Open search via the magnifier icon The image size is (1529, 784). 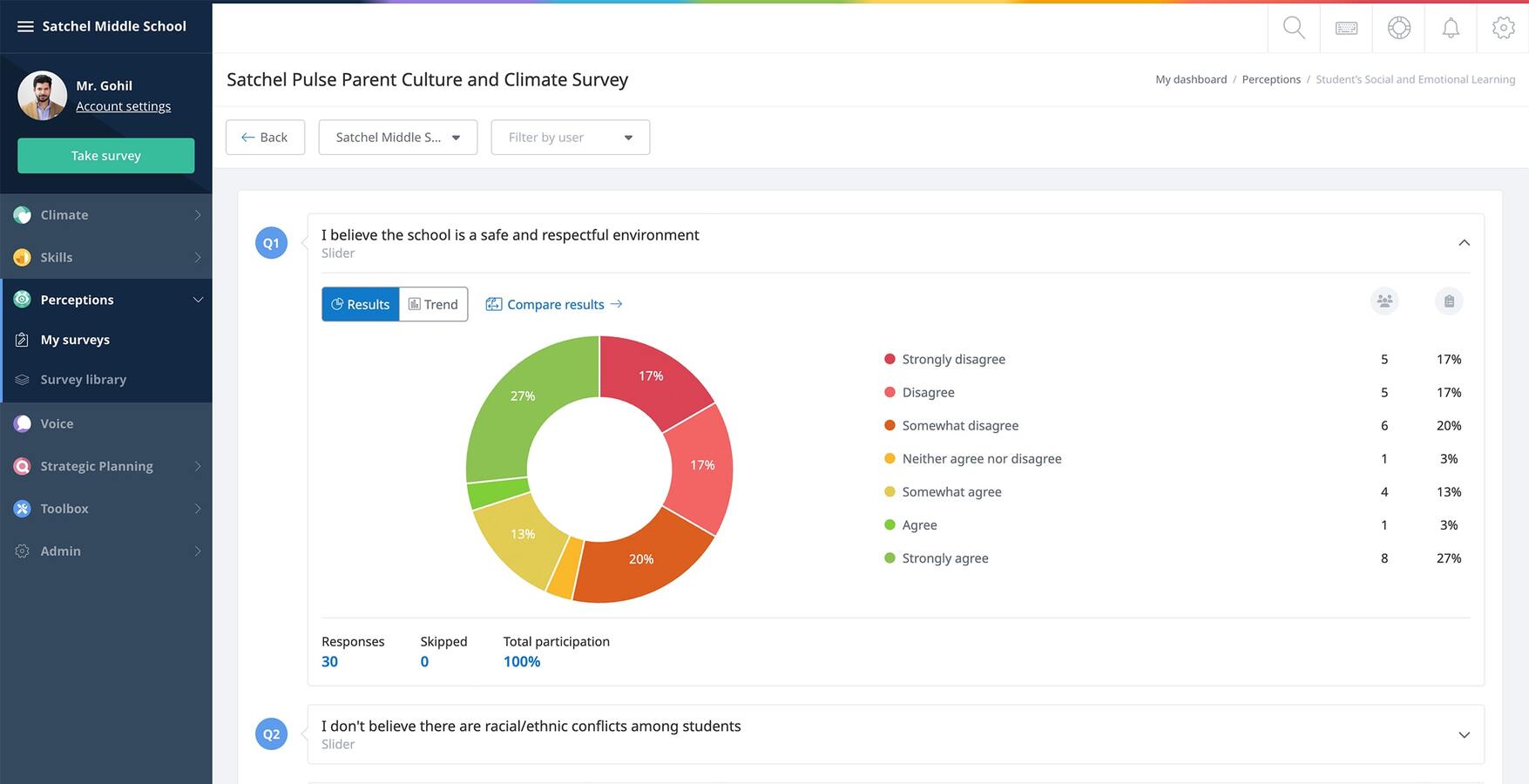coord(1294,28)
